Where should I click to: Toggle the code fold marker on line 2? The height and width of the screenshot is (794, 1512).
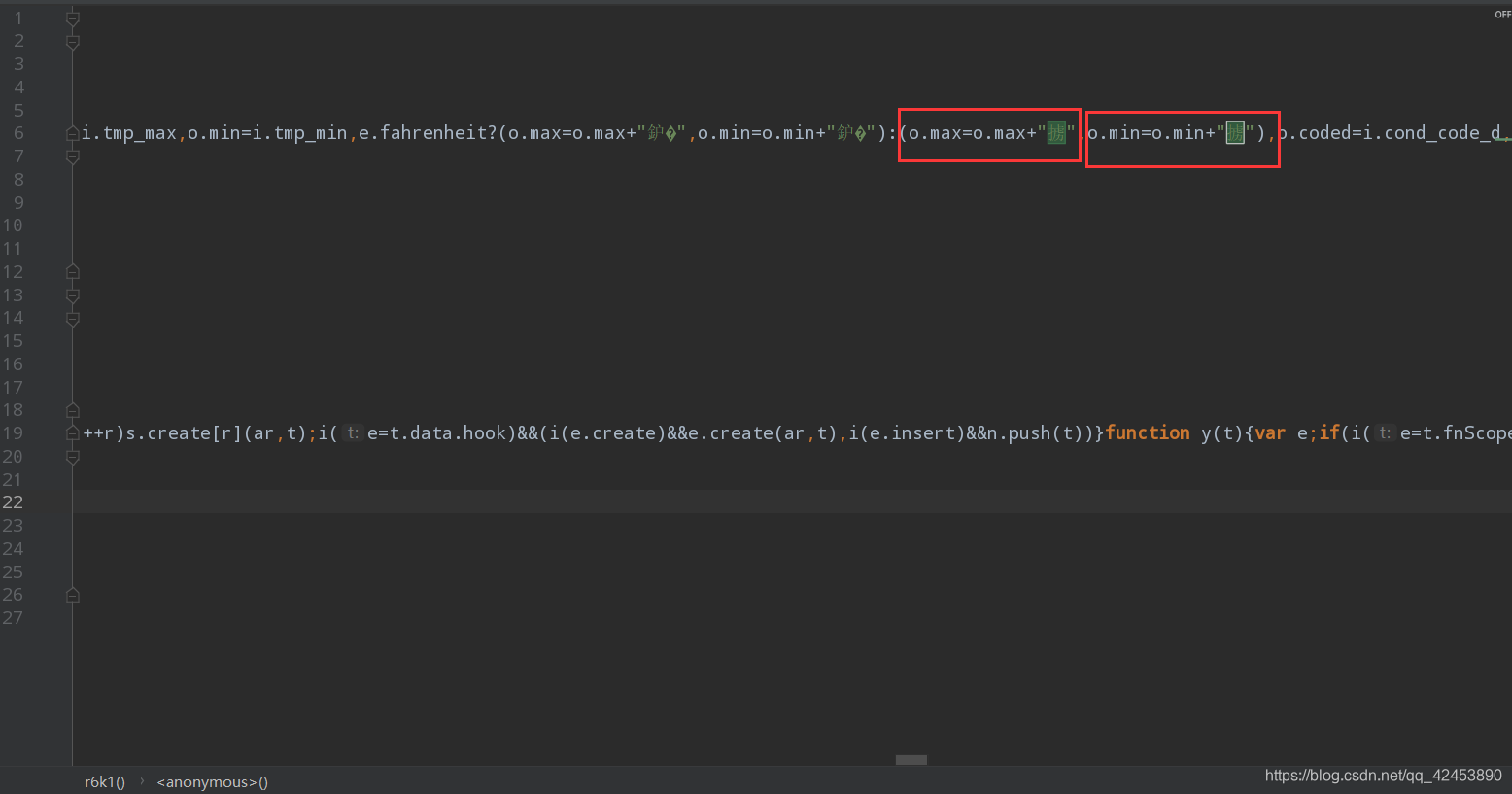(73, 42)
